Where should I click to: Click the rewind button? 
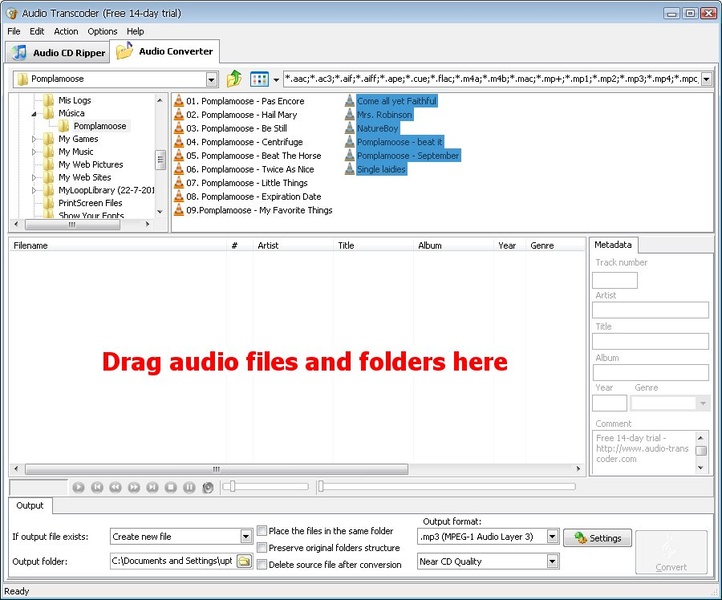pos(116,487)
